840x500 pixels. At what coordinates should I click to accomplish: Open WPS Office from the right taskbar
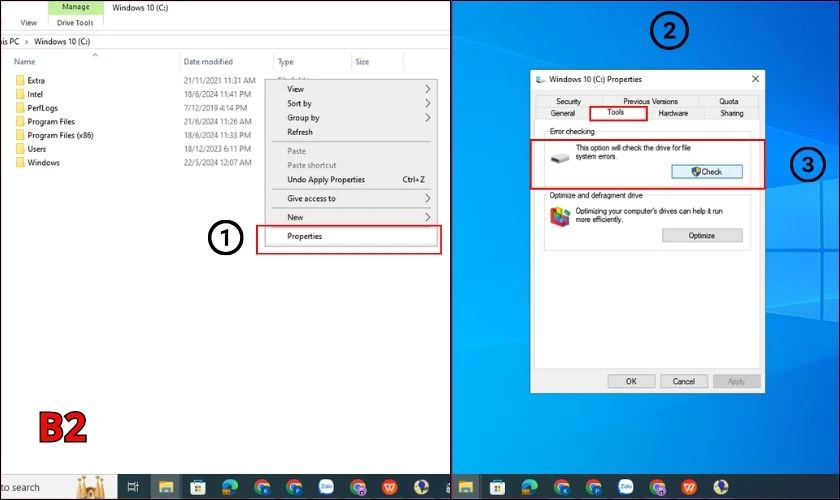[x=689, y=487]
